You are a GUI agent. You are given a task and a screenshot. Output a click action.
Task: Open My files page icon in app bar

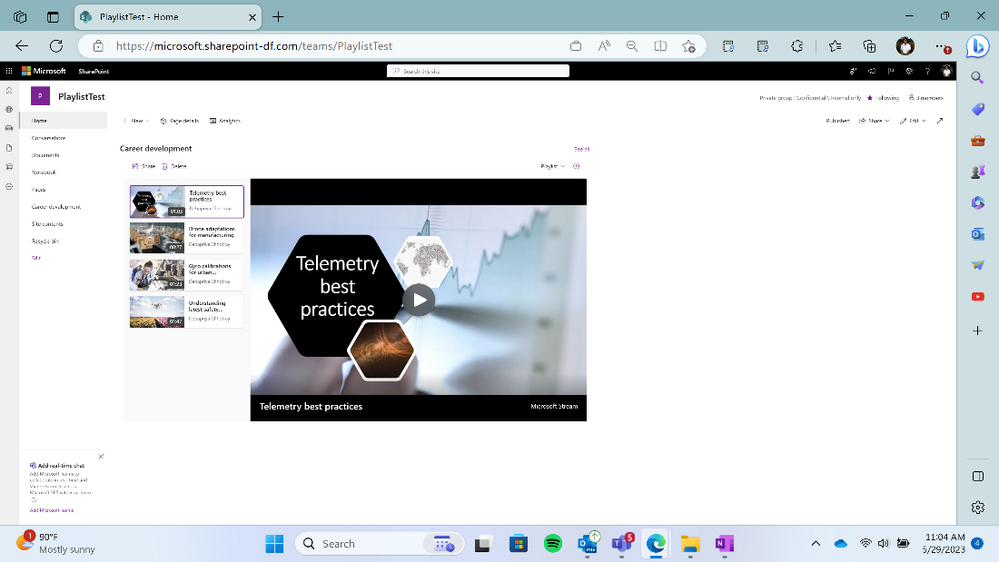pyautogui.click(x=9, y=148)
